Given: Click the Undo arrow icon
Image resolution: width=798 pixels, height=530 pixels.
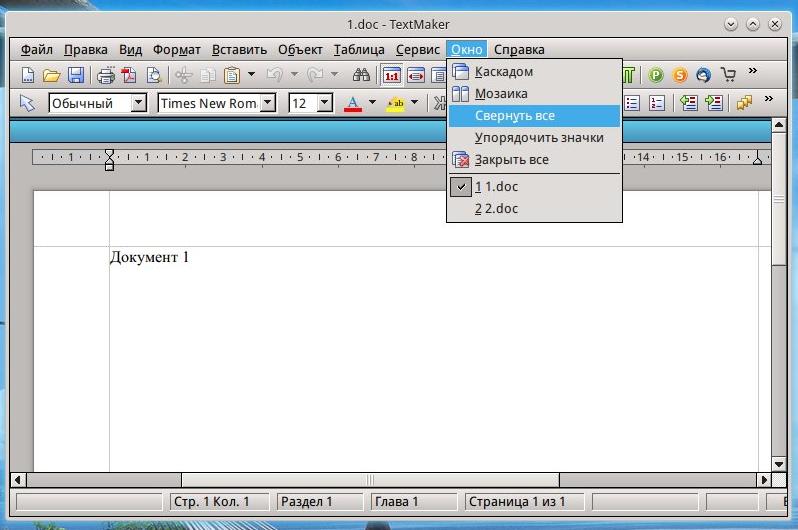Looking at the screenshot, I should (275, 75).
